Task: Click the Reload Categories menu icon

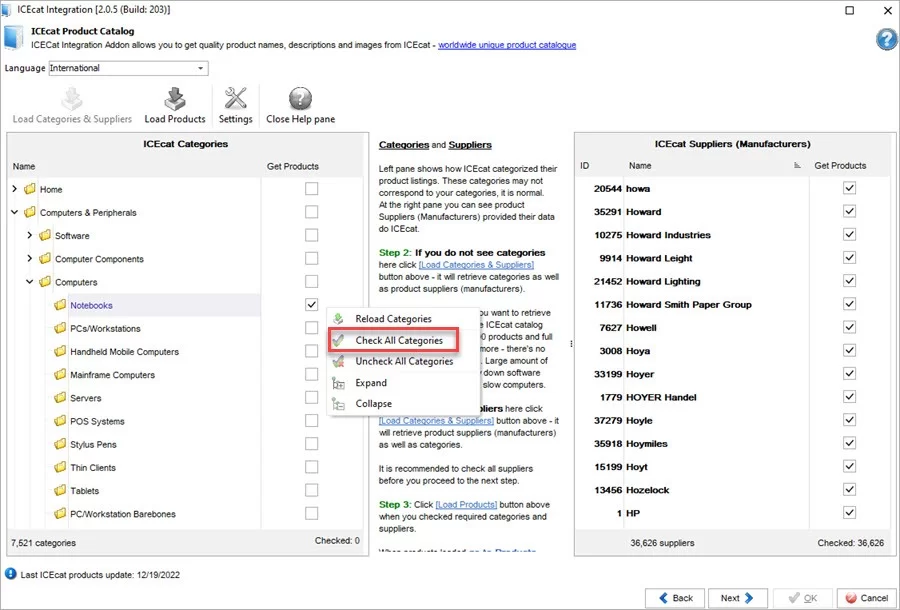Action: point(339,319)
